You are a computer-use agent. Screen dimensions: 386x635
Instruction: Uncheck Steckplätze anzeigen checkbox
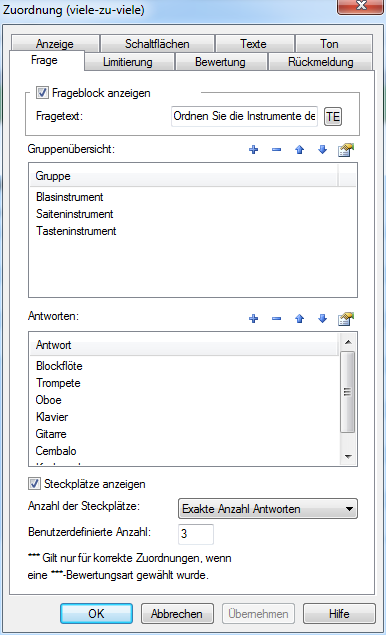pyautogui.click(x=34, y=484)
